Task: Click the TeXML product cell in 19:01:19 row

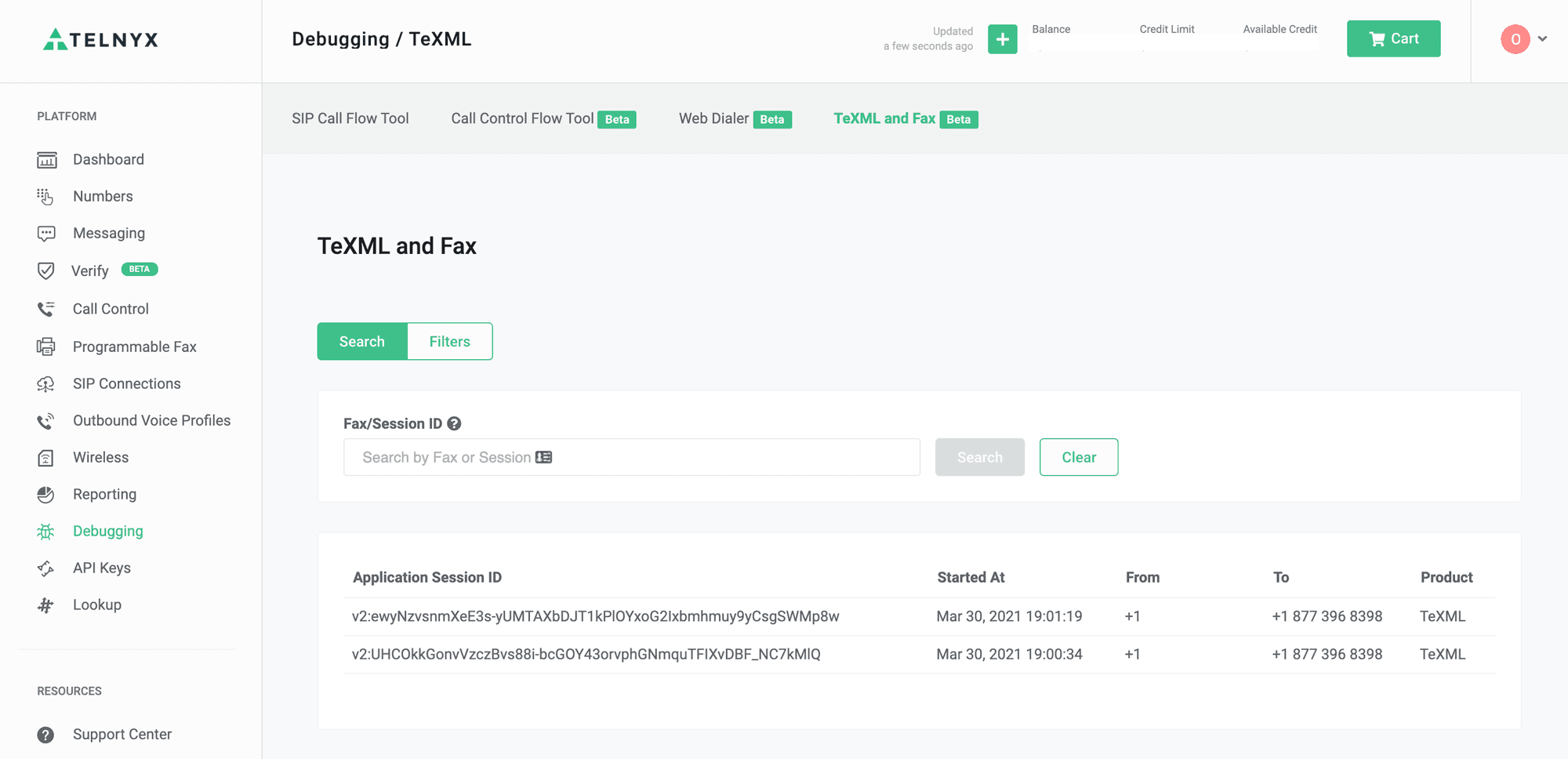Action: pyautogui.click(x=1443, y=617)
